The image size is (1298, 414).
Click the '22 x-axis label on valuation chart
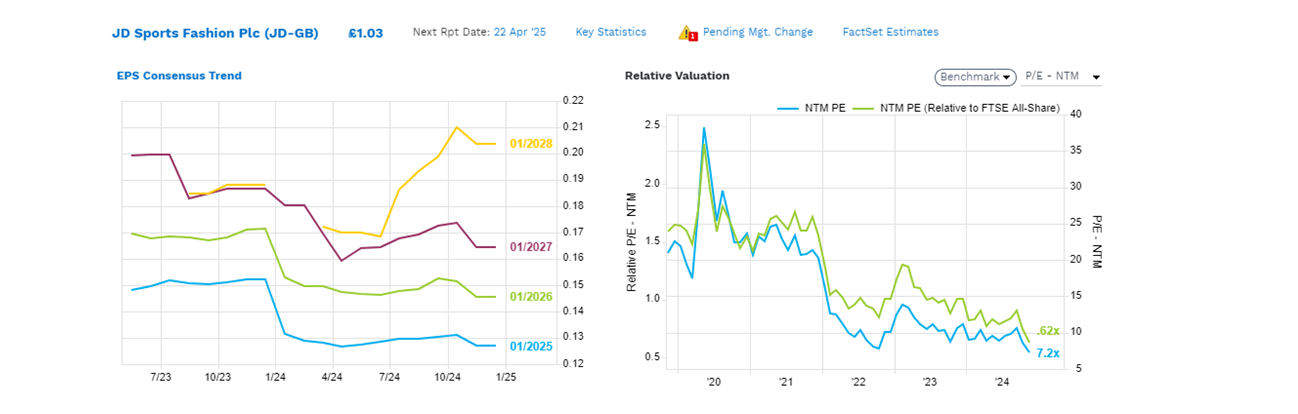858,381
